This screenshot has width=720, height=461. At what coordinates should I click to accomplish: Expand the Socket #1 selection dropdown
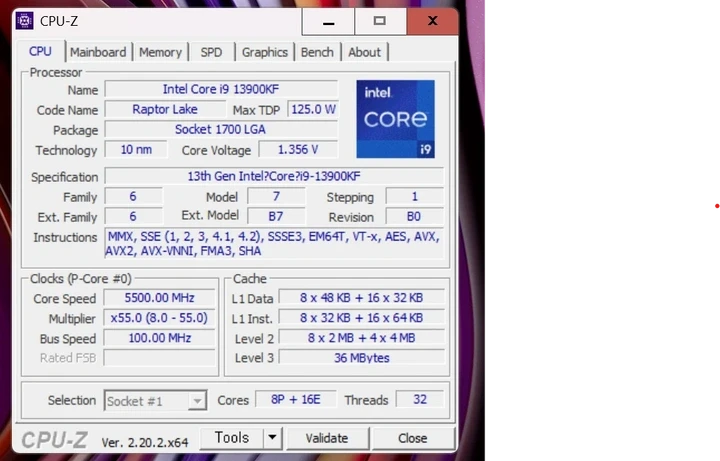pos(197,401)
